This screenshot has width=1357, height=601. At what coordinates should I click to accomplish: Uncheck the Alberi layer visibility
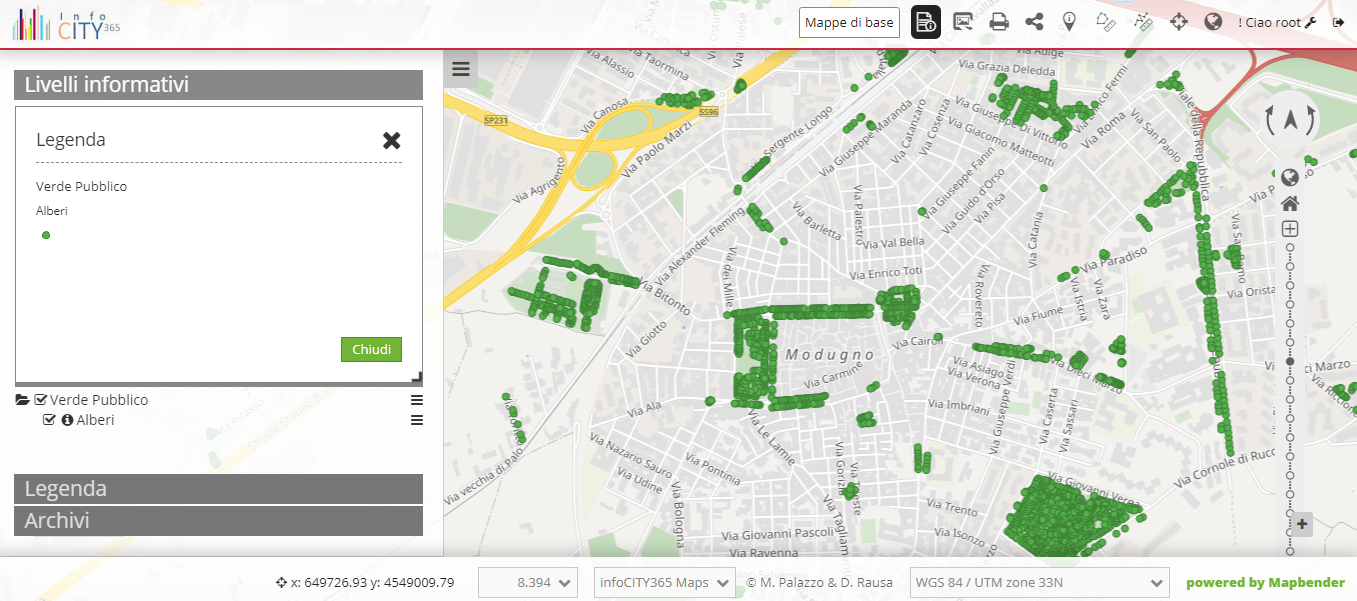49,420
